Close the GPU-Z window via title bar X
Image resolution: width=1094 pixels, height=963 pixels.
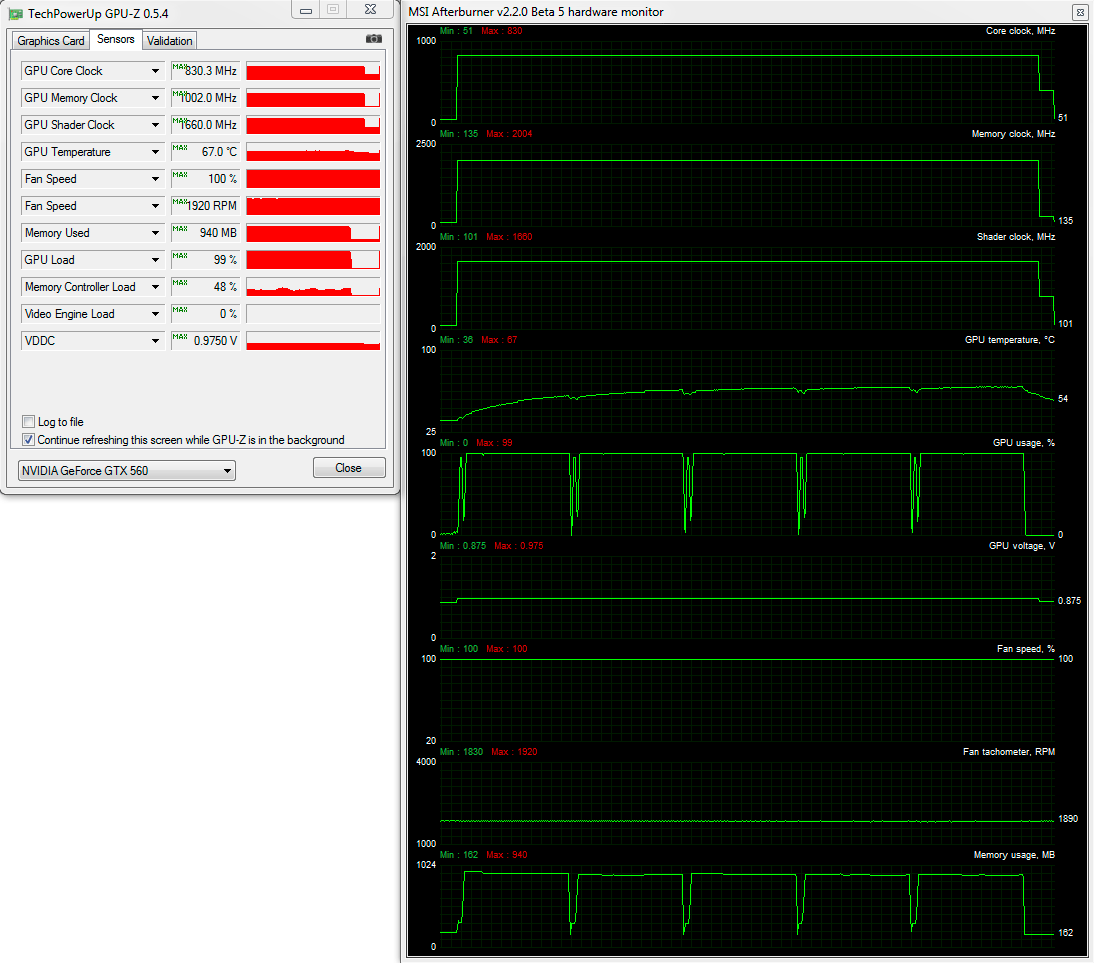tap(370, 10)
